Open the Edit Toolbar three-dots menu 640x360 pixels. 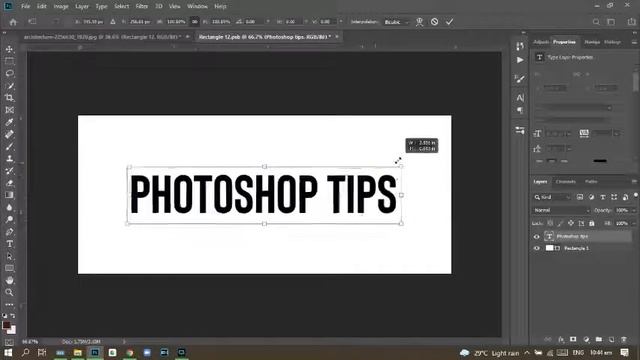(9, 304)
